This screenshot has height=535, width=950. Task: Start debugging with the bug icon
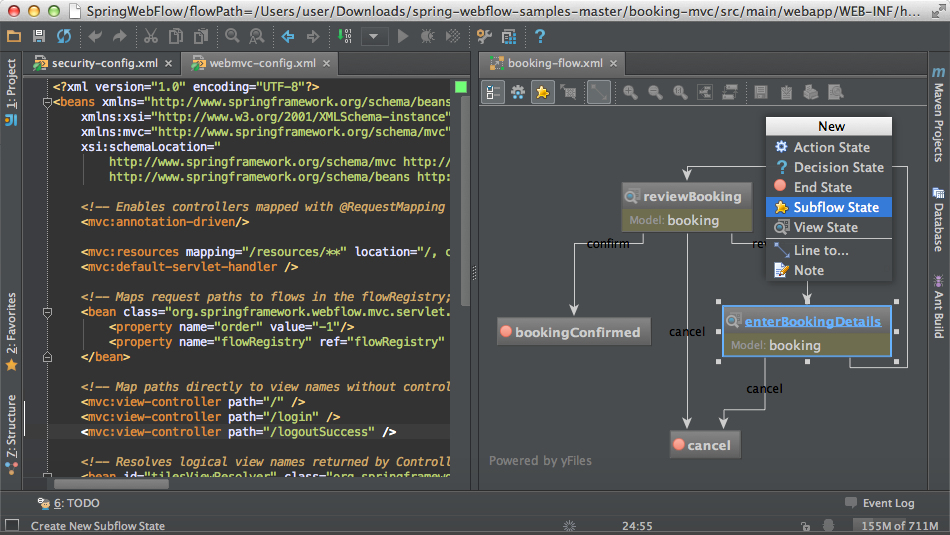click(428, 36)
